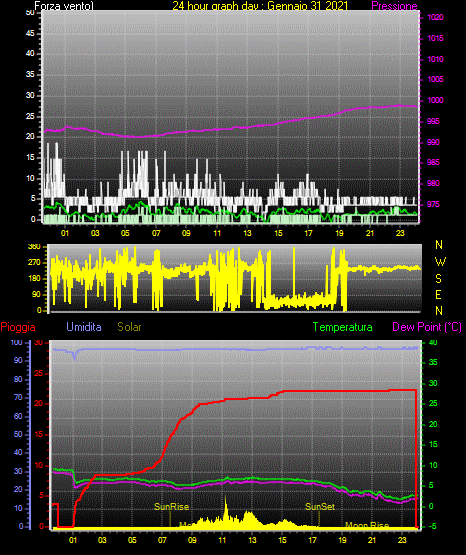Click the N compass label at top of the wind direction scale
This screenshot has height=555, width=466.
pos(439,245)
